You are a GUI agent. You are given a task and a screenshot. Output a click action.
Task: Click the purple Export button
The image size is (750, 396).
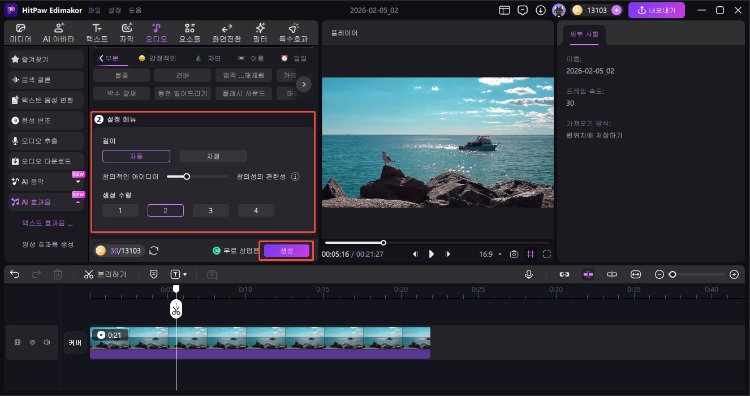pyautogui.click(x=656, y=10)
